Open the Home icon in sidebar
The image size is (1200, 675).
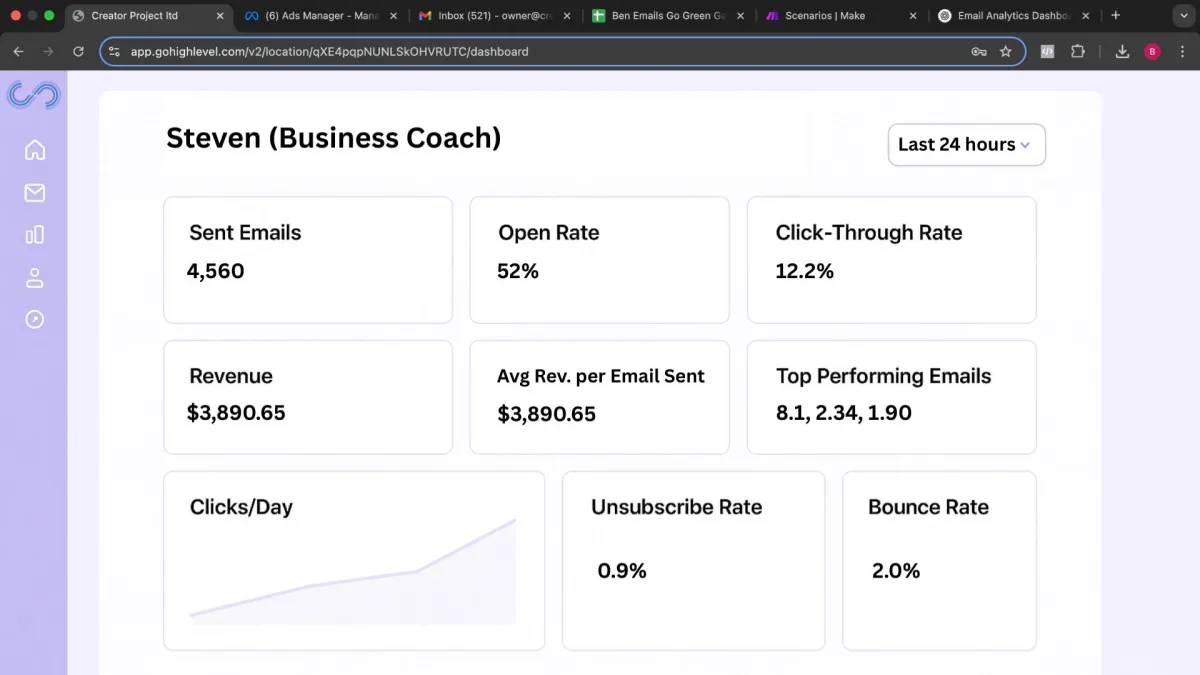pos(35,150)
